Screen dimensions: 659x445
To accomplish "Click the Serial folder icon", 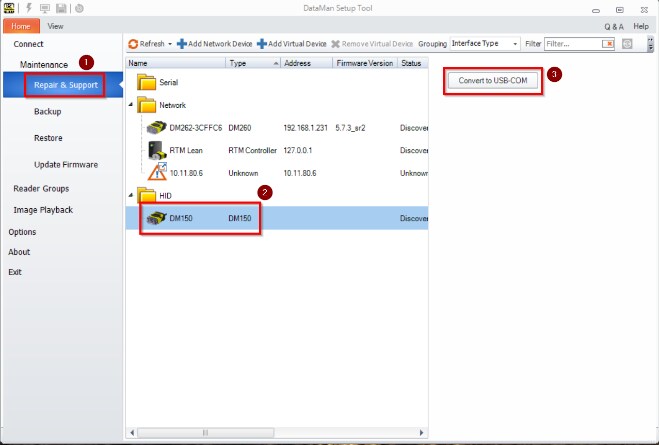I will pyautogui.click(x=146, y=83).
